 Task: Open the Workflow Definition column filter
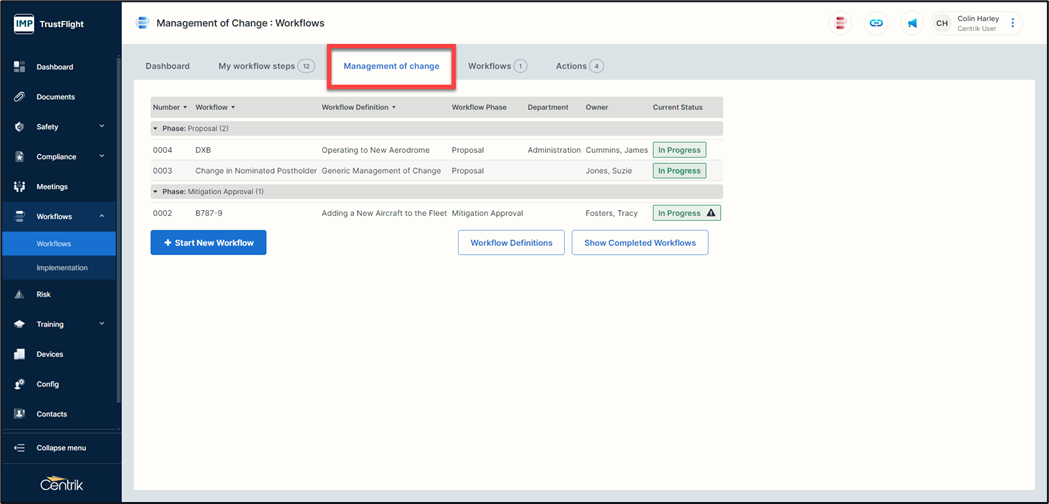click(x=394, y=107)
